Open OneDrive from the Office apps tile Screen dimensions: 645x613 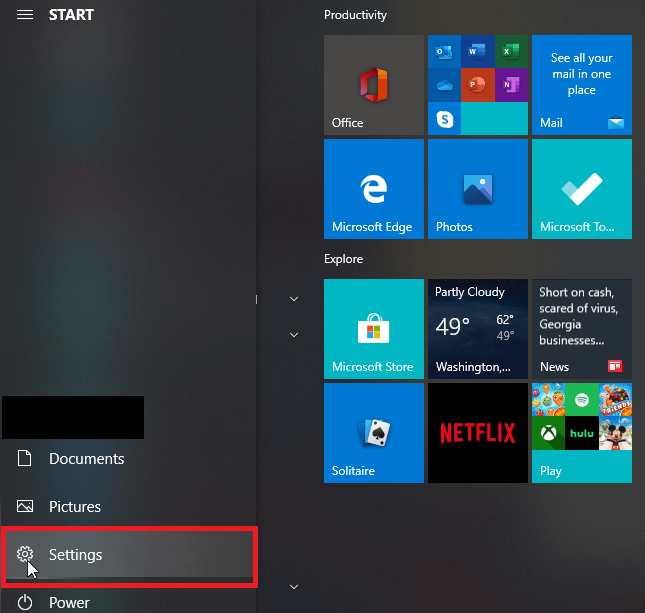[x=444, y=85]
